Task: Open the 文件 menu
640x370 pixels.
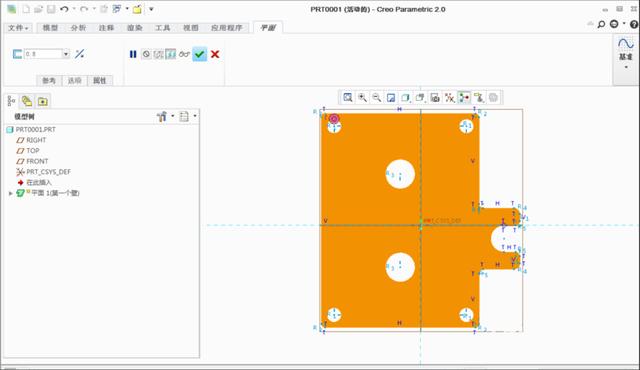Action: pos(18,28)
